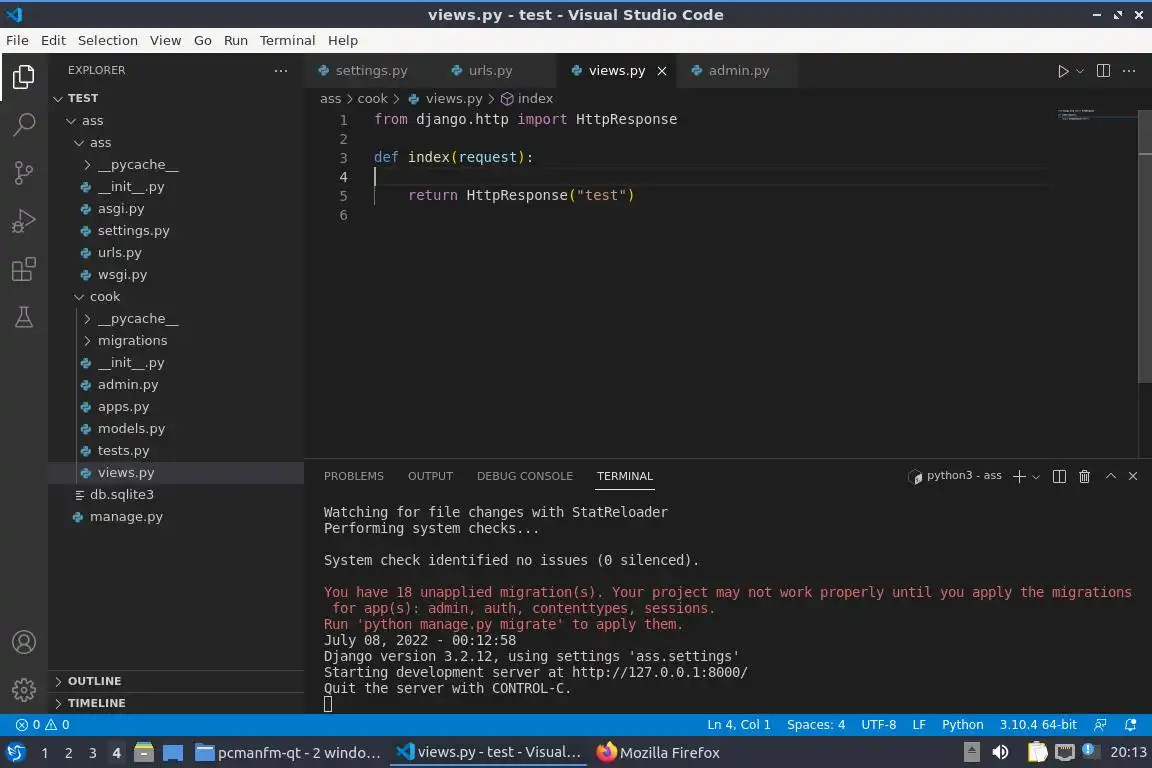
Task: Change indentation via Spaces: 4
Action: pyautogui.click(x=816, y=725)
